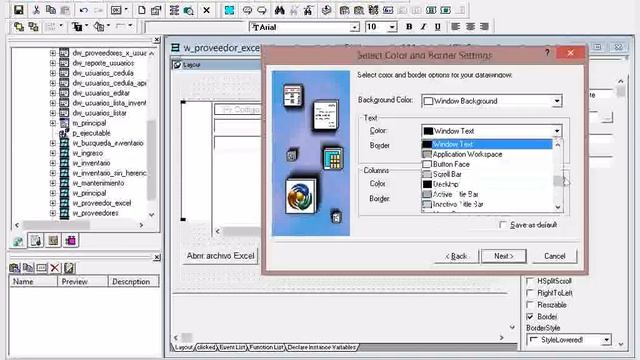
Task: Click the align right text icon
Action: 484,27
